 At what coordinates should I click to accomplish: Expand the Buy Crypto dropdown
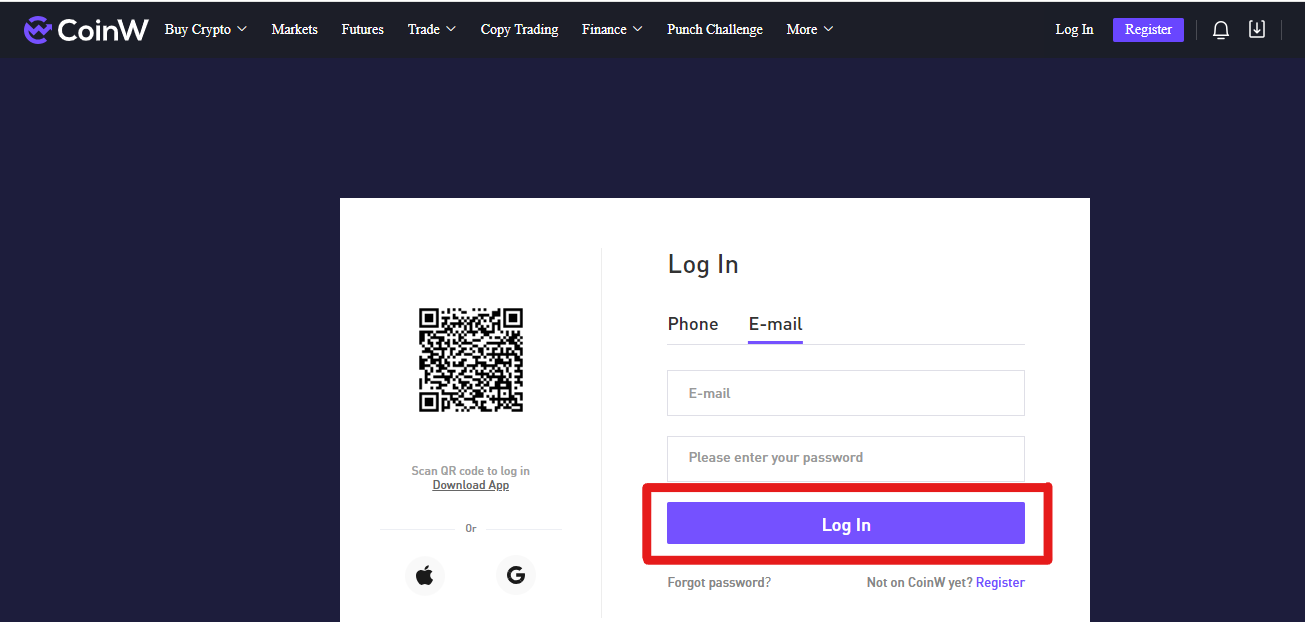tap(206, 29)
